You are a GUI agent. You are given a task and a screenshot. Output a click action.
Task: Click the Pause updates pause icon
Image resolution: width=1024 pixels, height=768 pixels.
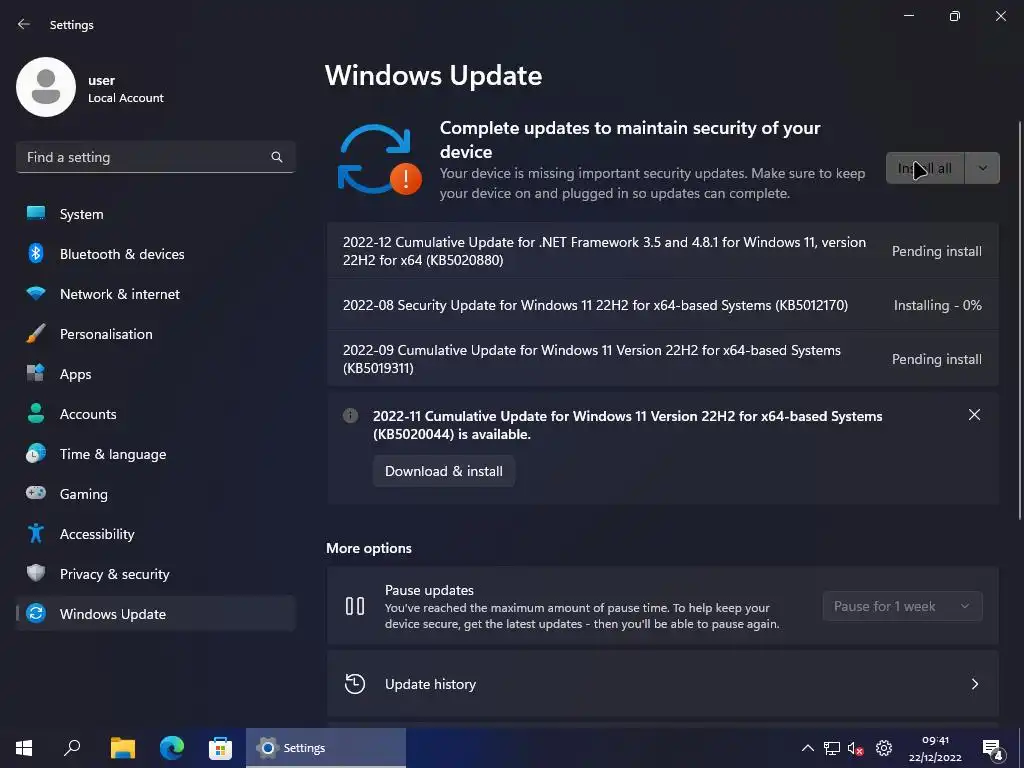coord(355,606)
